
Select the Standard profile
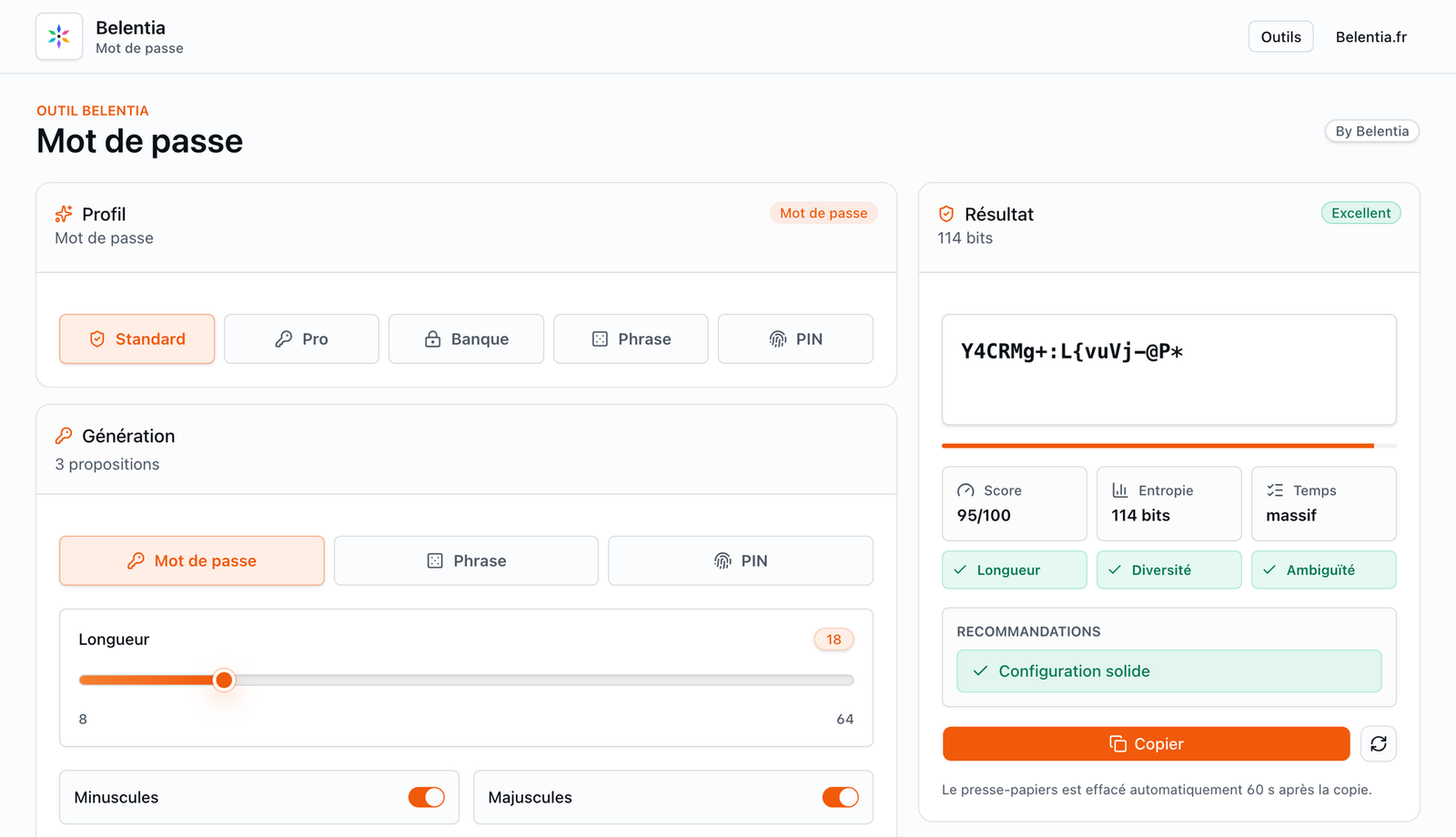[x=137, y=338]
